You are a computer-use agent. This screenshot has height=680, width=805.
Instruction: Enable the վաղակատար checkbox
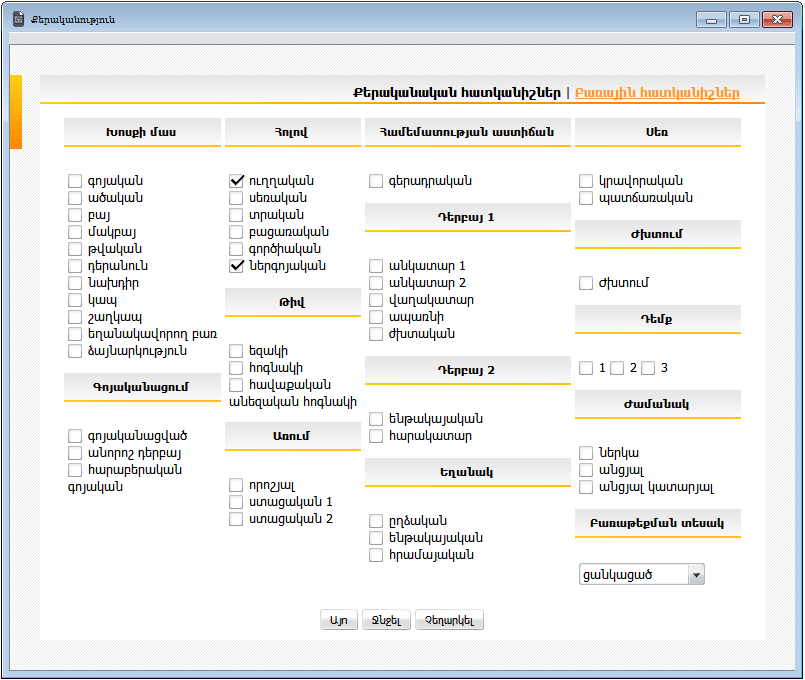pos(376,300)
